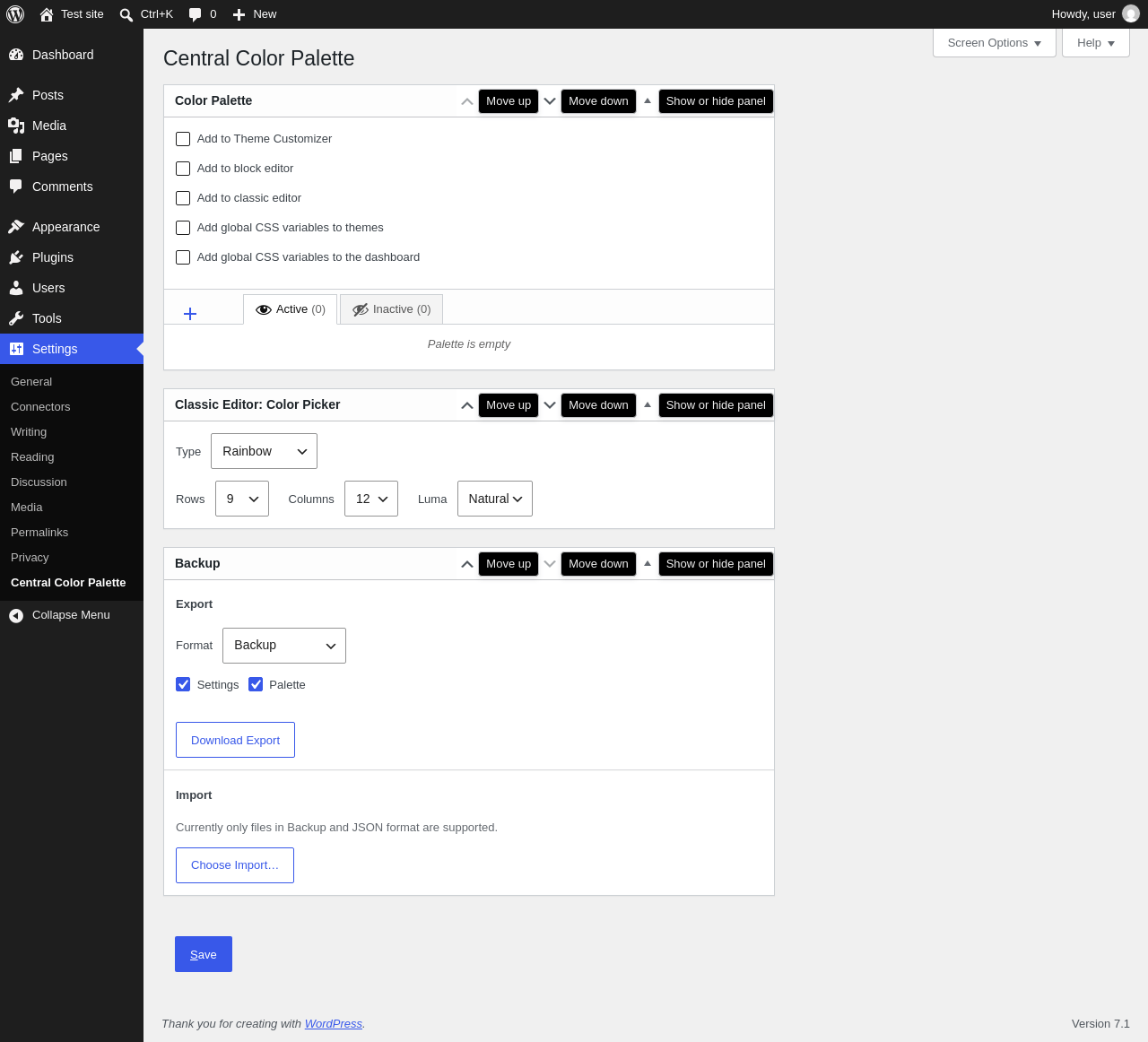
Task: Open Tools menu
Action: pos(72,318)
